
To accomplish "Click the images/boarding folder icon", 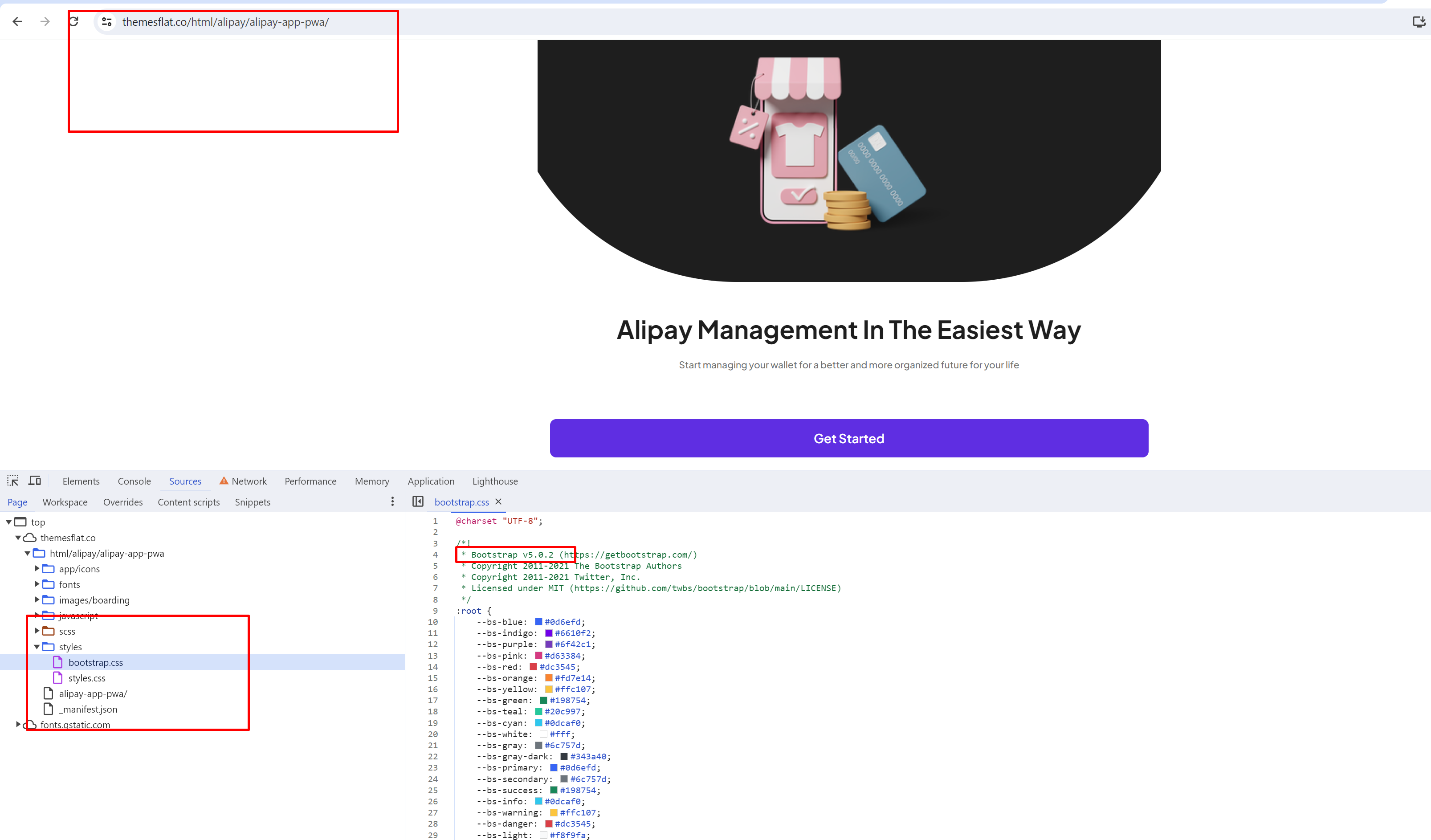I will pos(49,600).
